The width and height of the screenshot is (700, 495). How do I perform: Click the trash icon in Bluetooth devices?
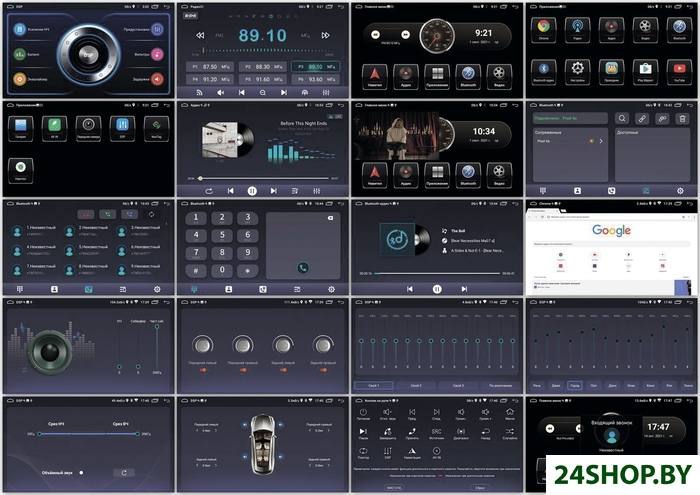coord(684,118)
